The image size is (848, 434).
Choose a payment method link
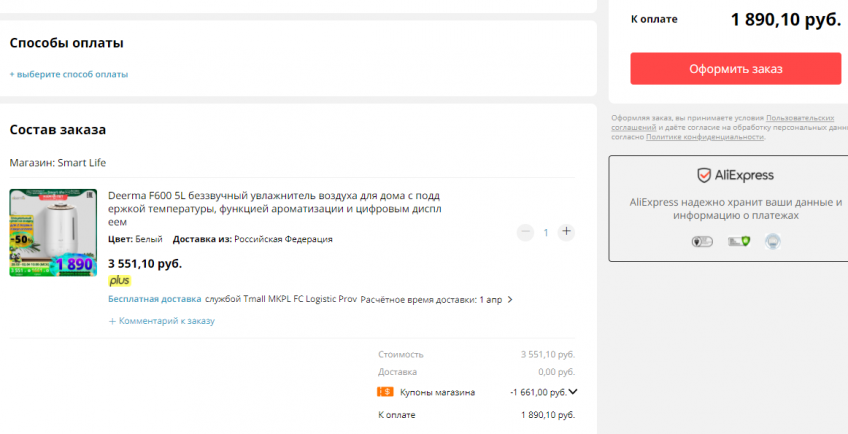(x=69, y=74)
